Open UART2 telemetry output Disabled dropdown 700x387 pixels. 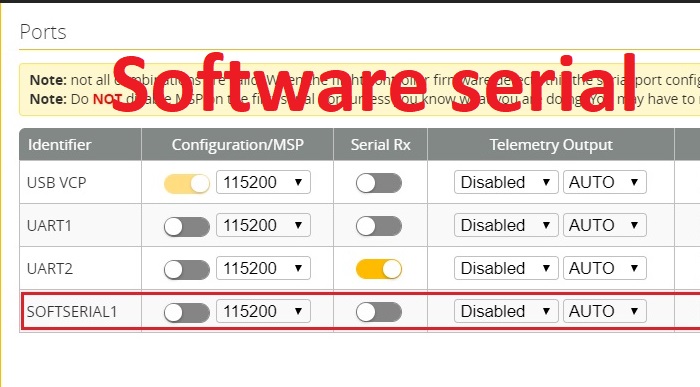[x=506, y=268]
